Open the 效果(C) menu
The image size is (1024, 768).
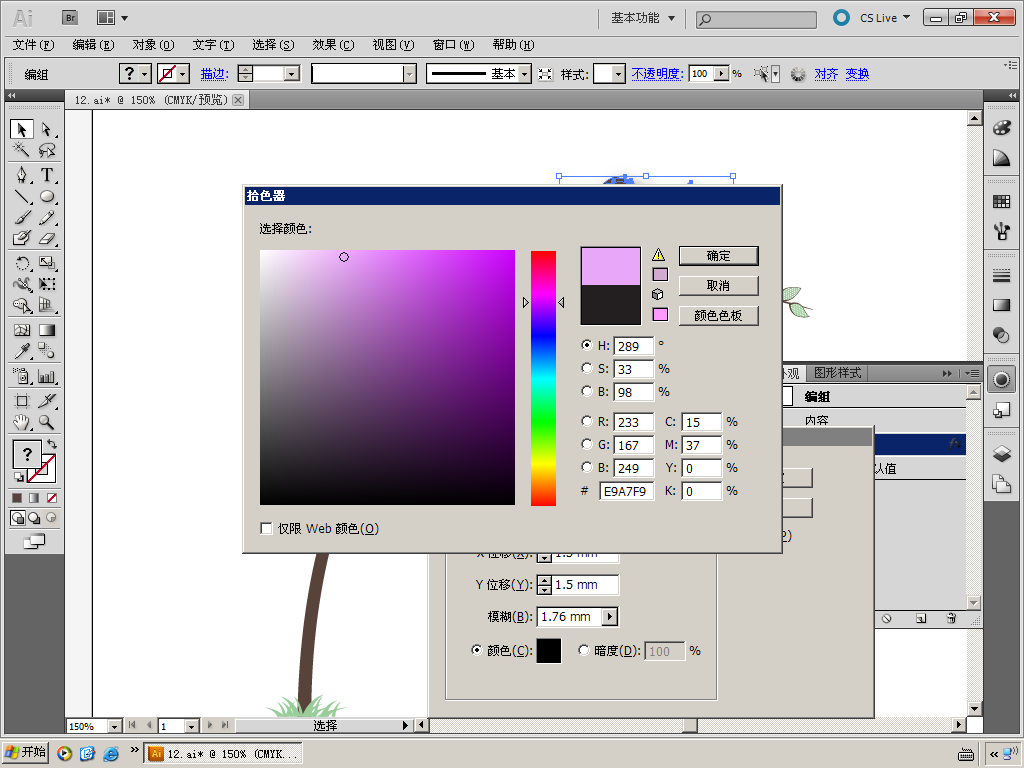point(333,45)
